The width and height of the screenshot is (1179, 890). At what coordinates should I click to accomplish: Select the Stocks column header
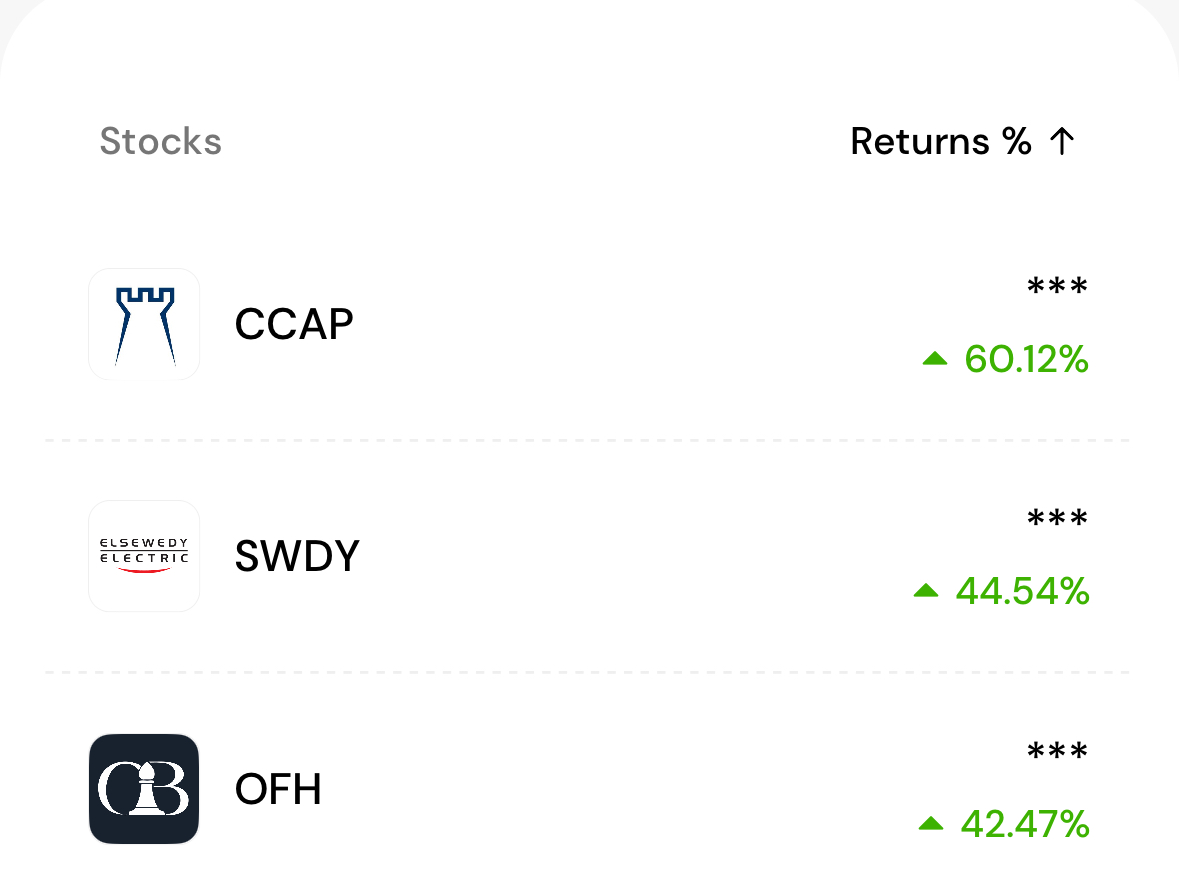tap(161, 141)
